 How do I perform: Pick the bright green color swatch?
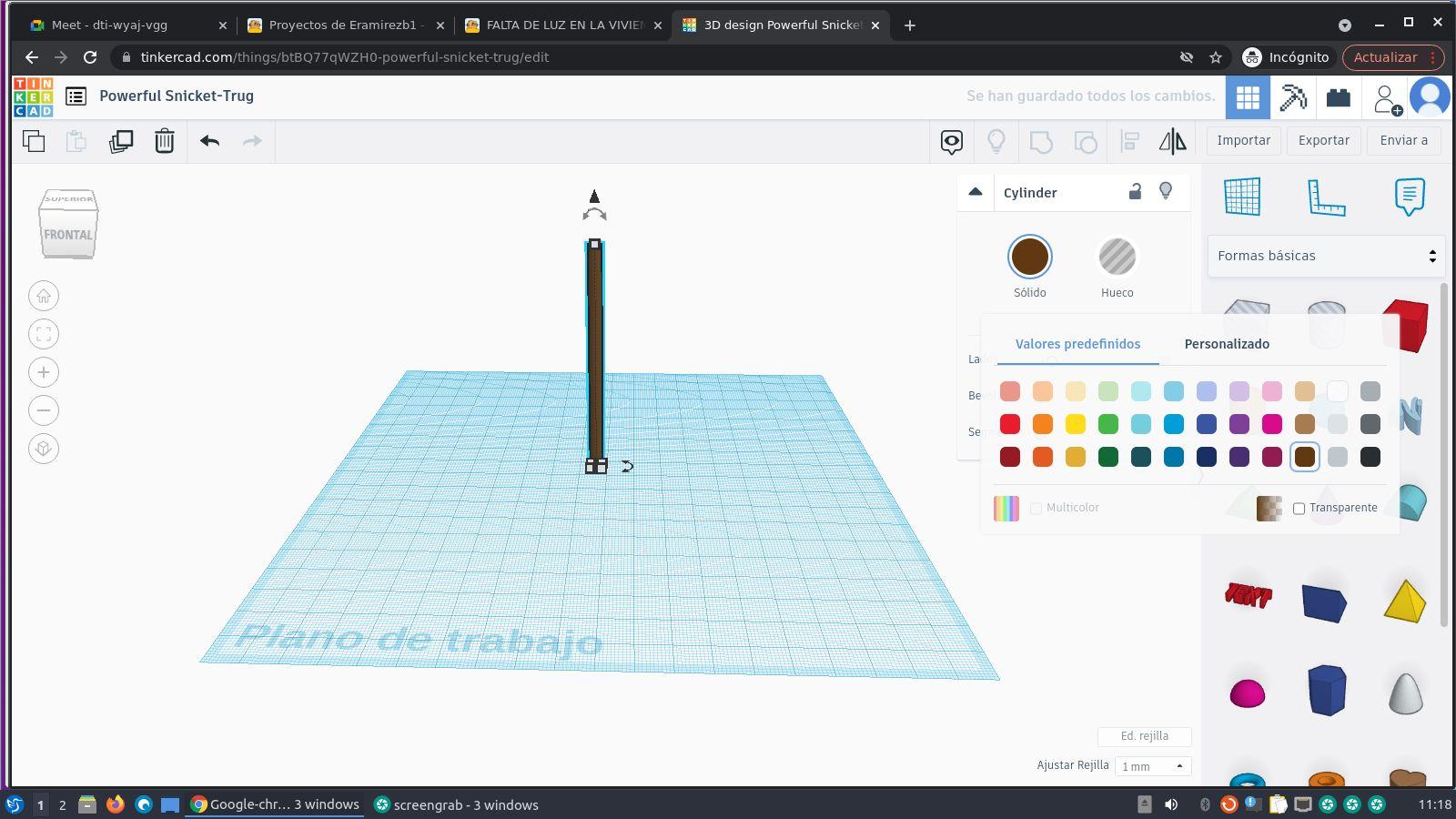[x=1108, y=424]
